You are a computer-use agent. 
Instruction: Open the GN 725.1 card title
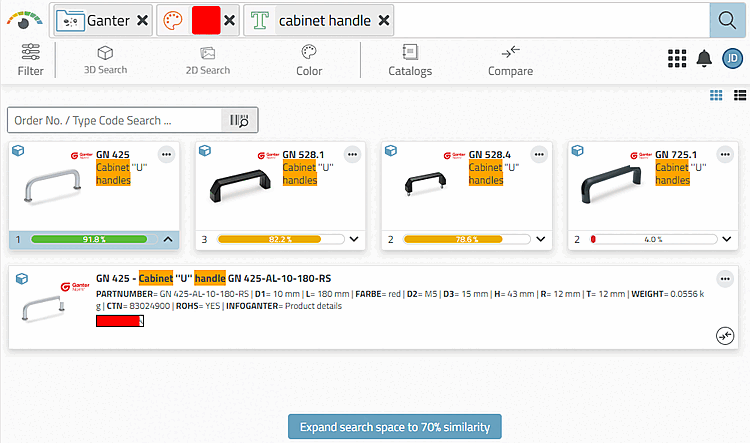pos(676,155)
